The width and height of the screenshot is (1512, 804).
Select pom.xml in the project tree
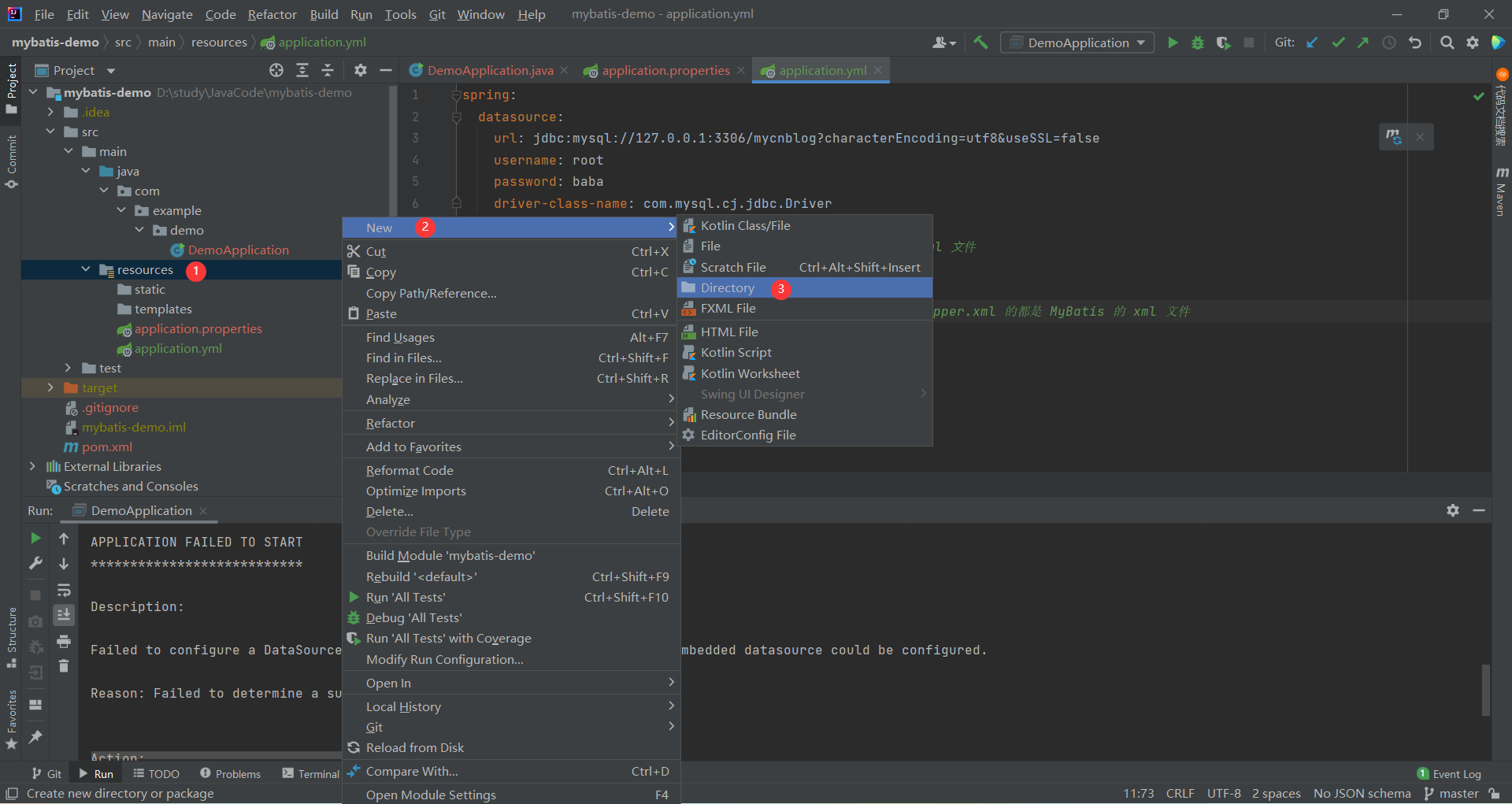107,446
